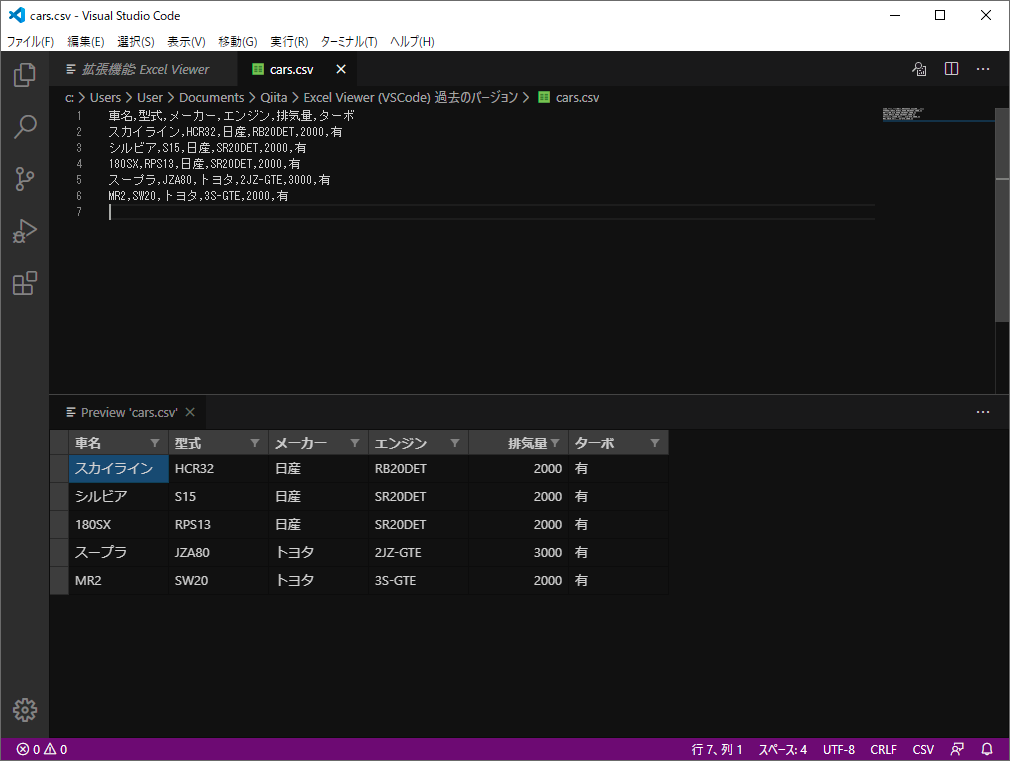Open filter for メーカー column

pyautogui.click(x=354, y=443)
